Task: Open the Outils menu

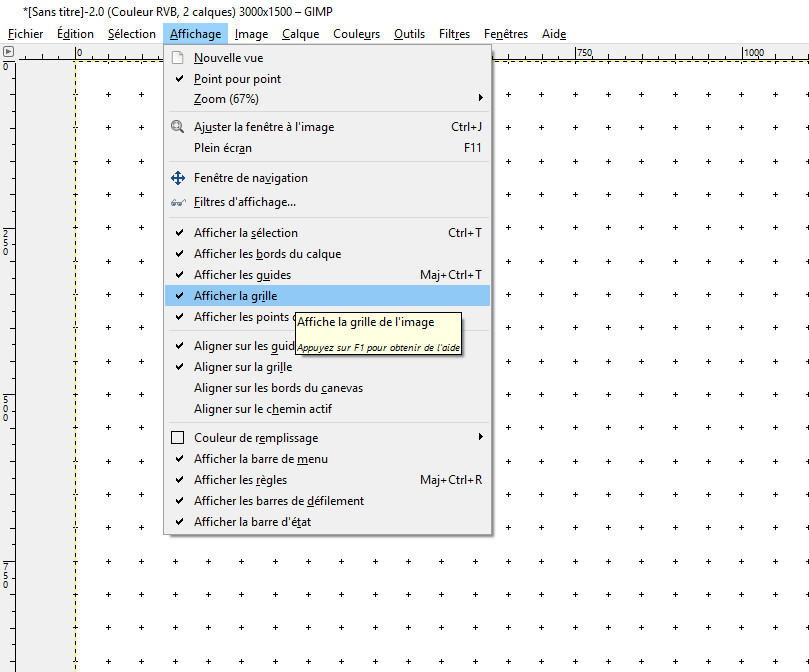Action: [x=409, y=34]
